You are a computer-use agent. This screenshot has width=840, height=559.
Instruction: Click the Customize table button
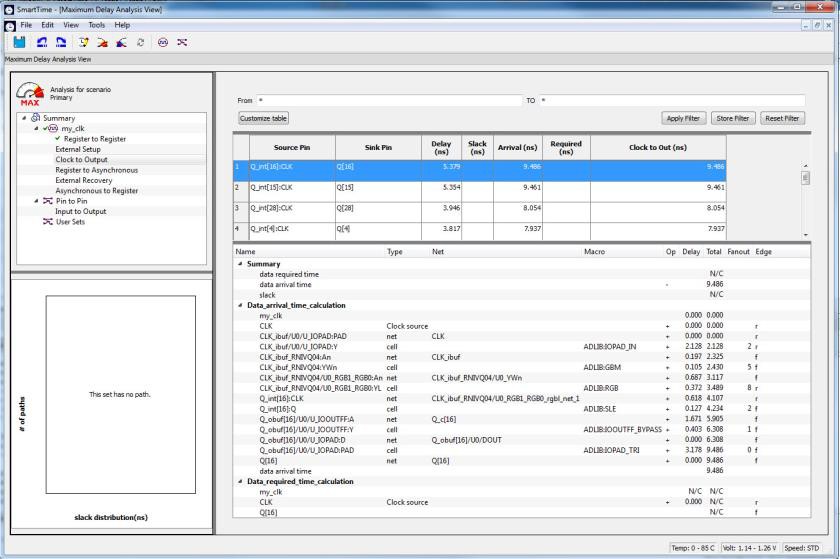263,118
